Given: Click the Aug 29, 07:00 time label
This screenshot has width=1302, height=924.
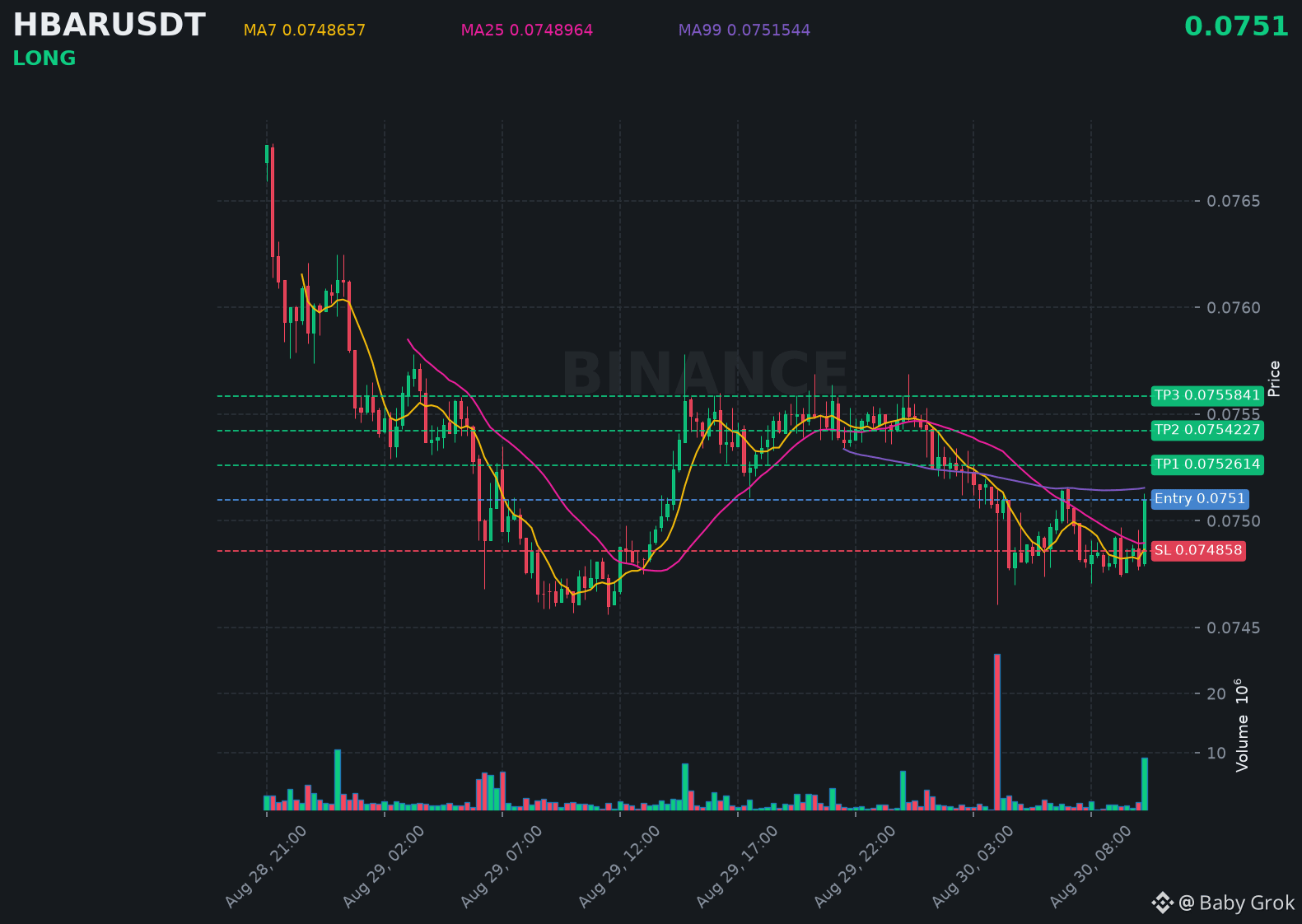Looking at the screenshot, I should (502, 866).
